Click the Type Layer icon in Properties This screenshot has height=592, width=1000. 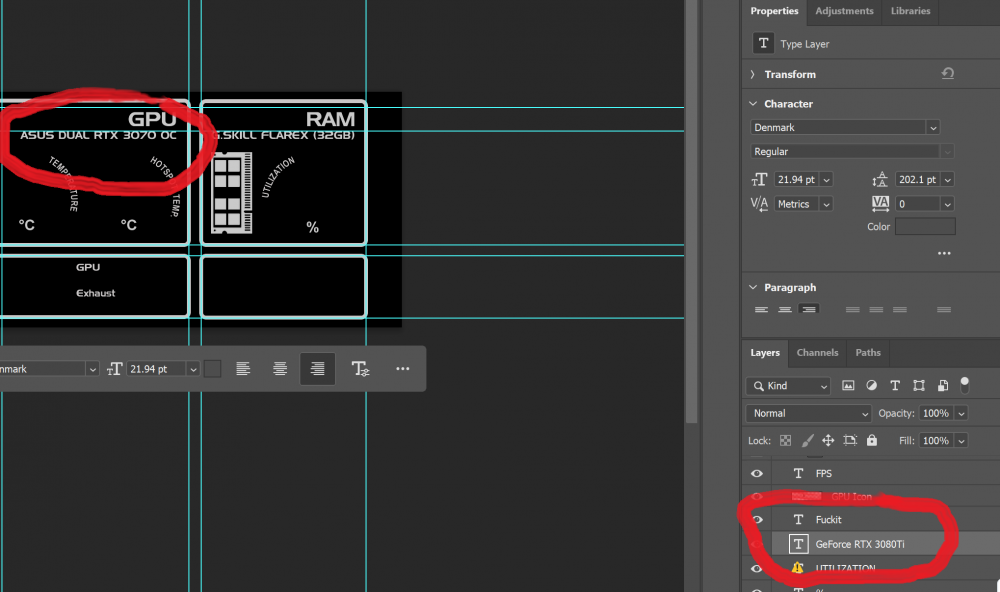coord(763,43)
